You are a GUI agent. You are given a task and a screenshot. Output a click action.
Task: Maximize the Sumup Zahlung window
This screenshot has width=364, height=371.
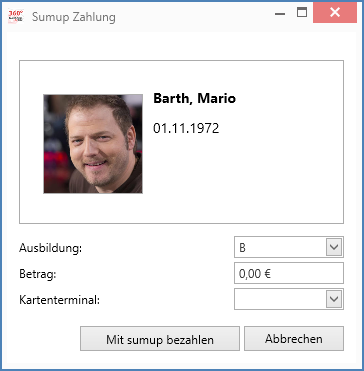click(302, 13)
